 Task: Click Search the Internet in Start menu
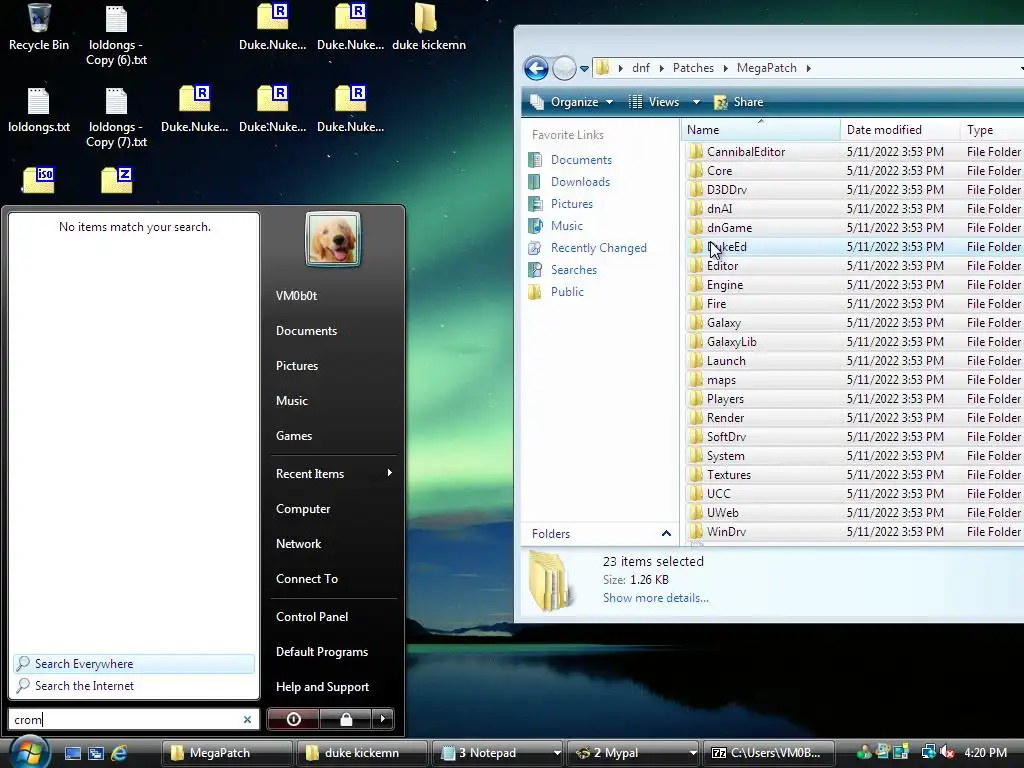pos(134,686)
